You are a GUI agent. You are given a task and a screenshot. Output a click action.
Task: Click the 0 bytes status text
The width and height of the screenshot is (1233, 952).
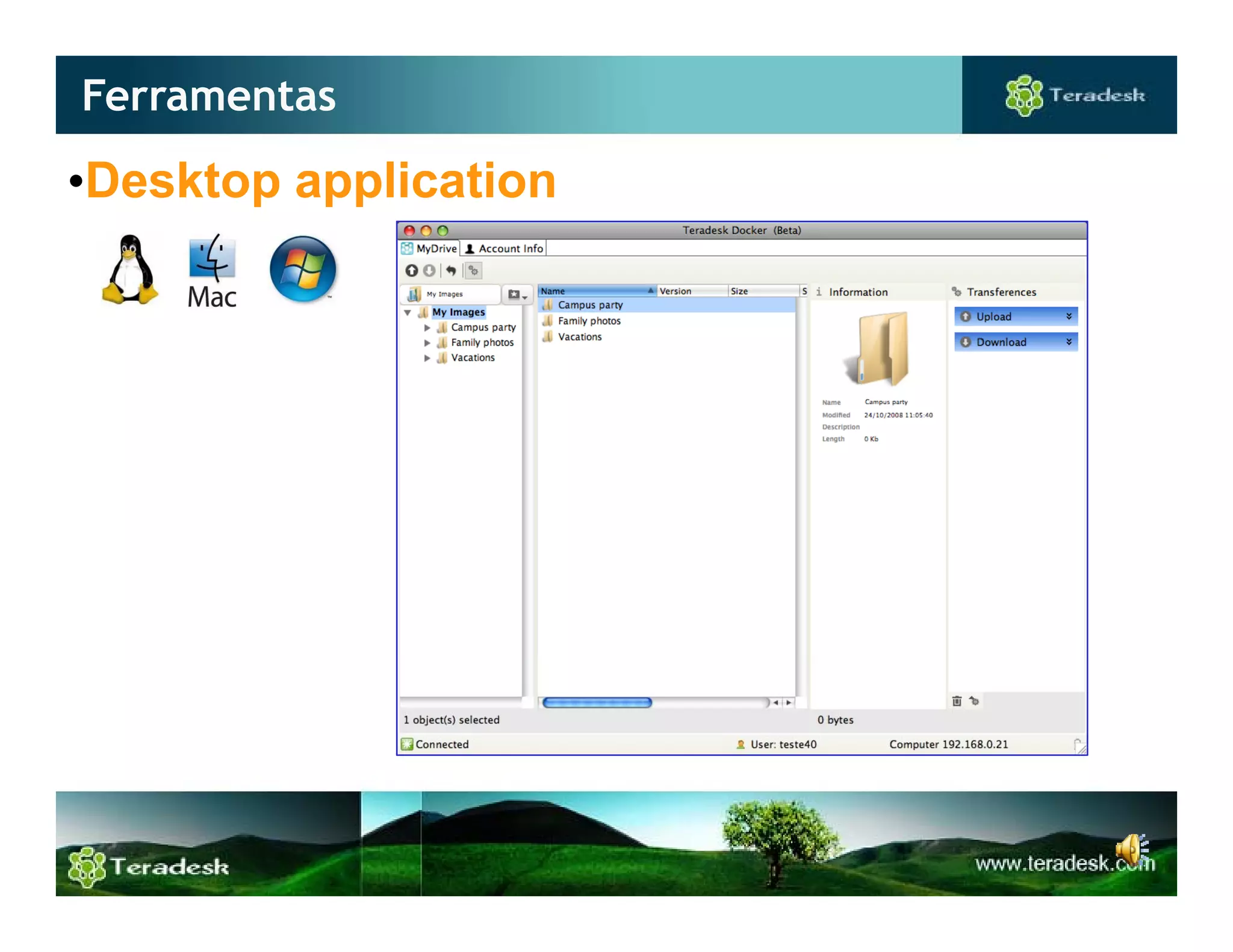[x=836, y=720]
